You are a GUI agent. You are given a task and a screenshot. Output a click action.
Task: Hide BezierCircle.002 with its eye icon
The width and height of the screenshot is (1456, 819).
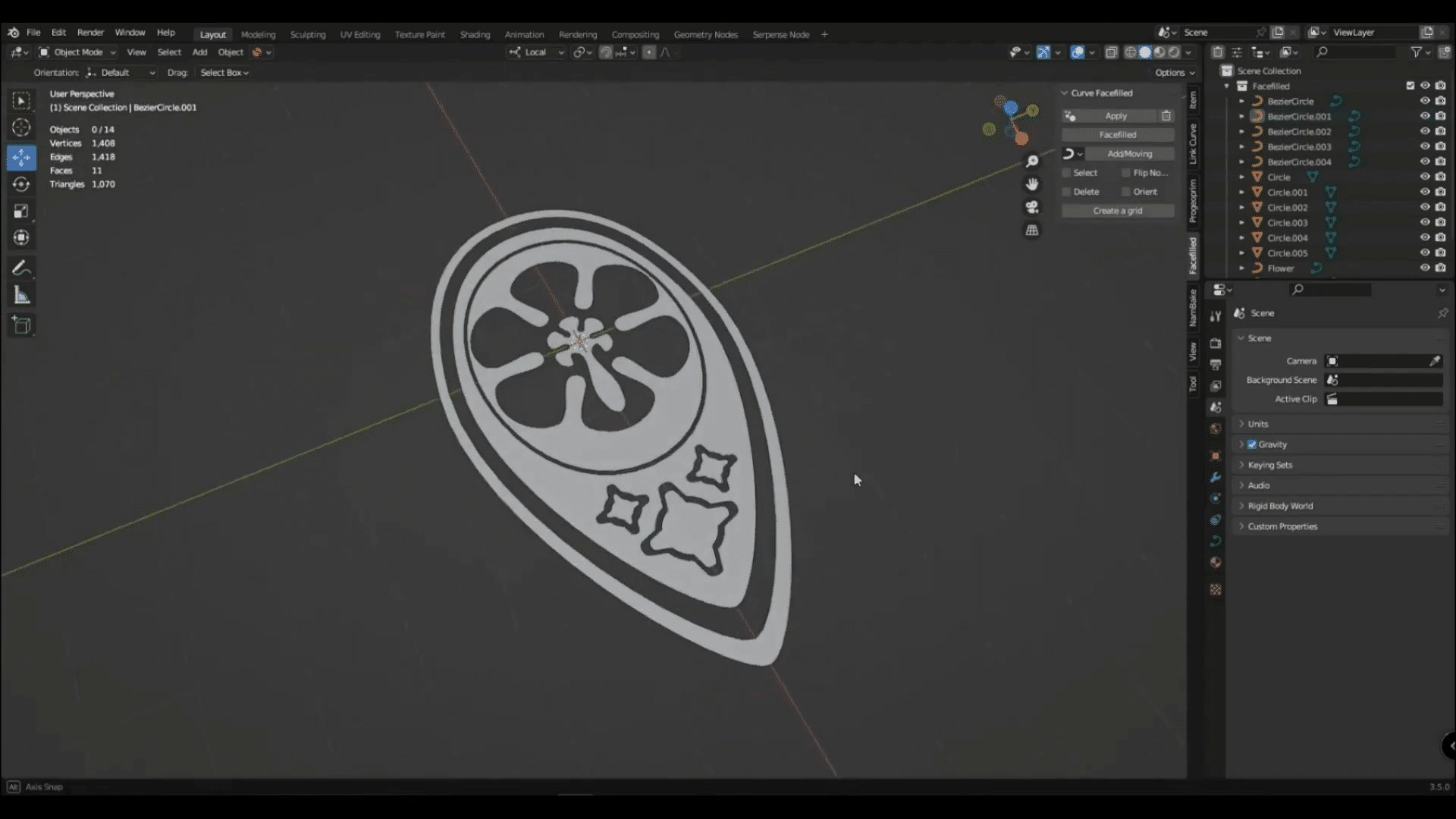point(1425,131)
